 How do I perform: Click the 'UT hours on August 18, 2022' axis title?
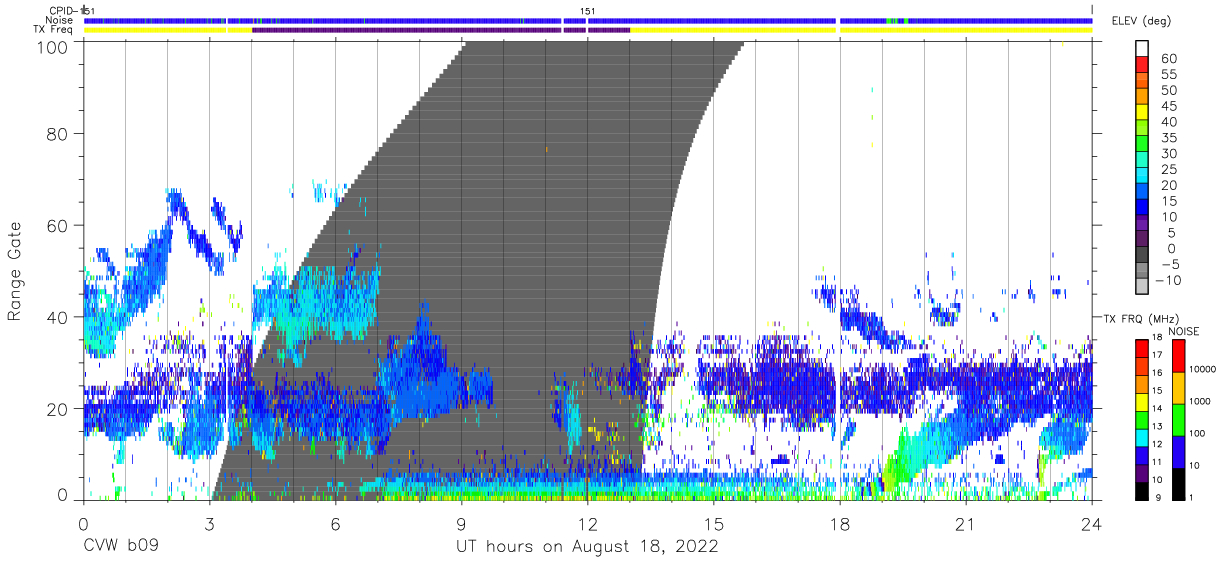tap(587, 548)
